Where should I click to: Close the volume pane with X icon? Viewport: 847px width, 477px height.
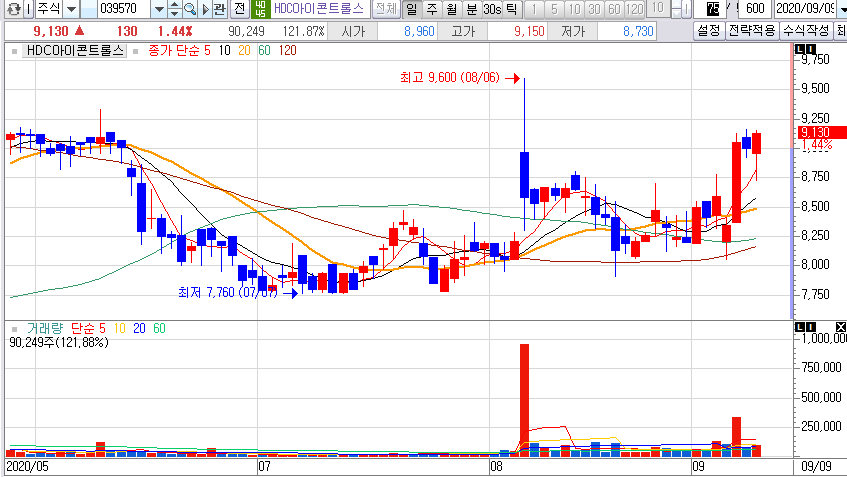[841, 327]
